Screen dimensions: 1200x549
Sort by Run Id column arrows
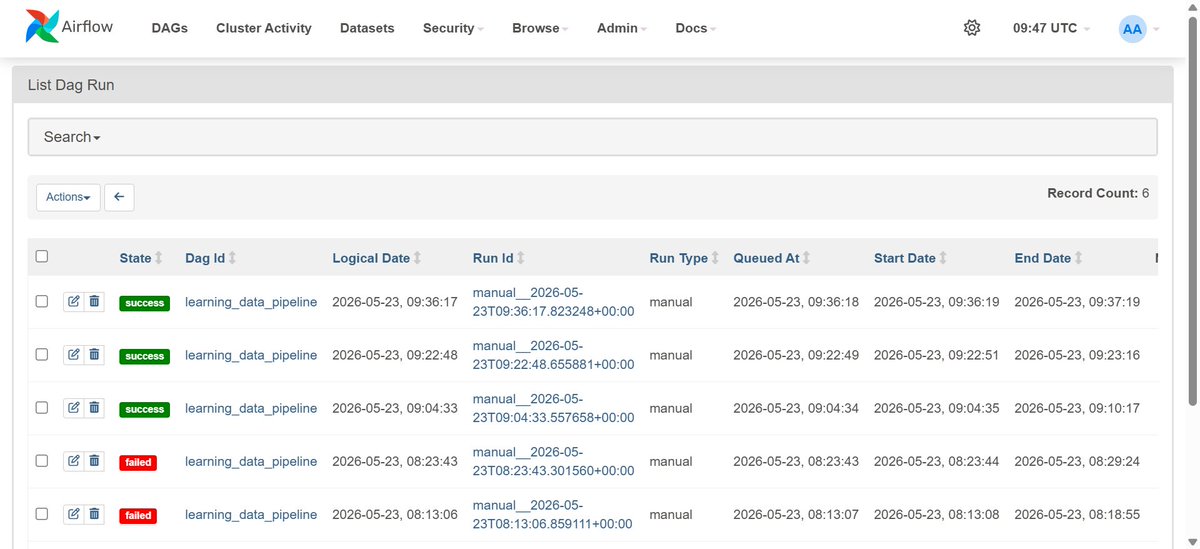[x=520, y=258]
